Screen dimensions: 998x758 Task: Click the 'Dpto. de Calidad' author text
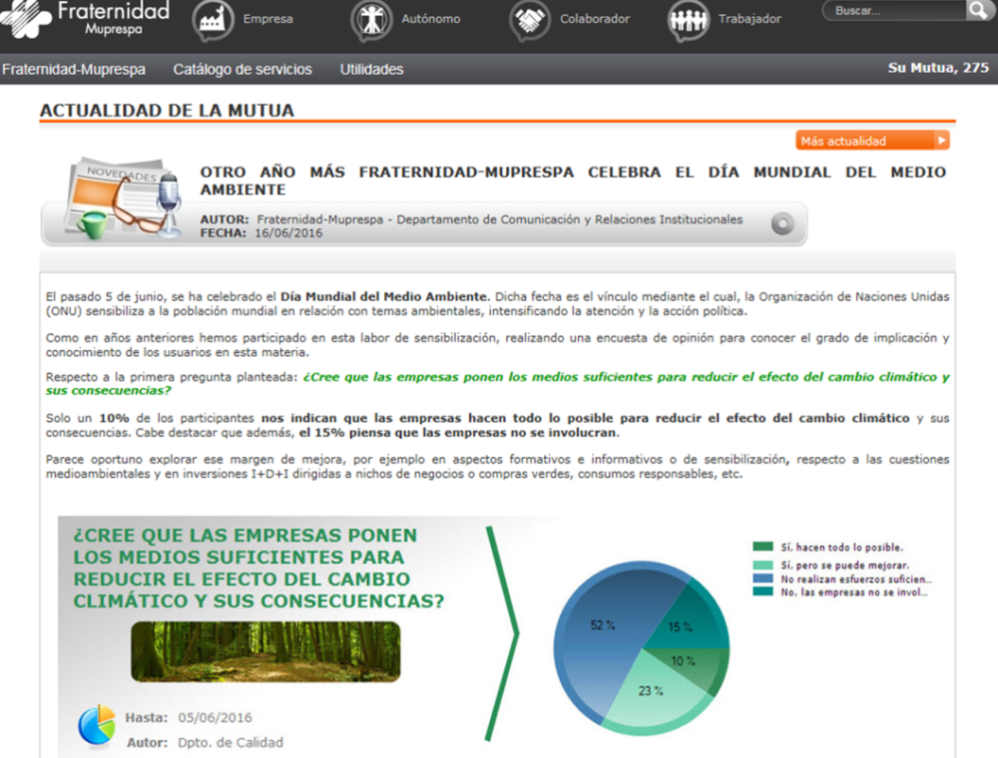230,743
